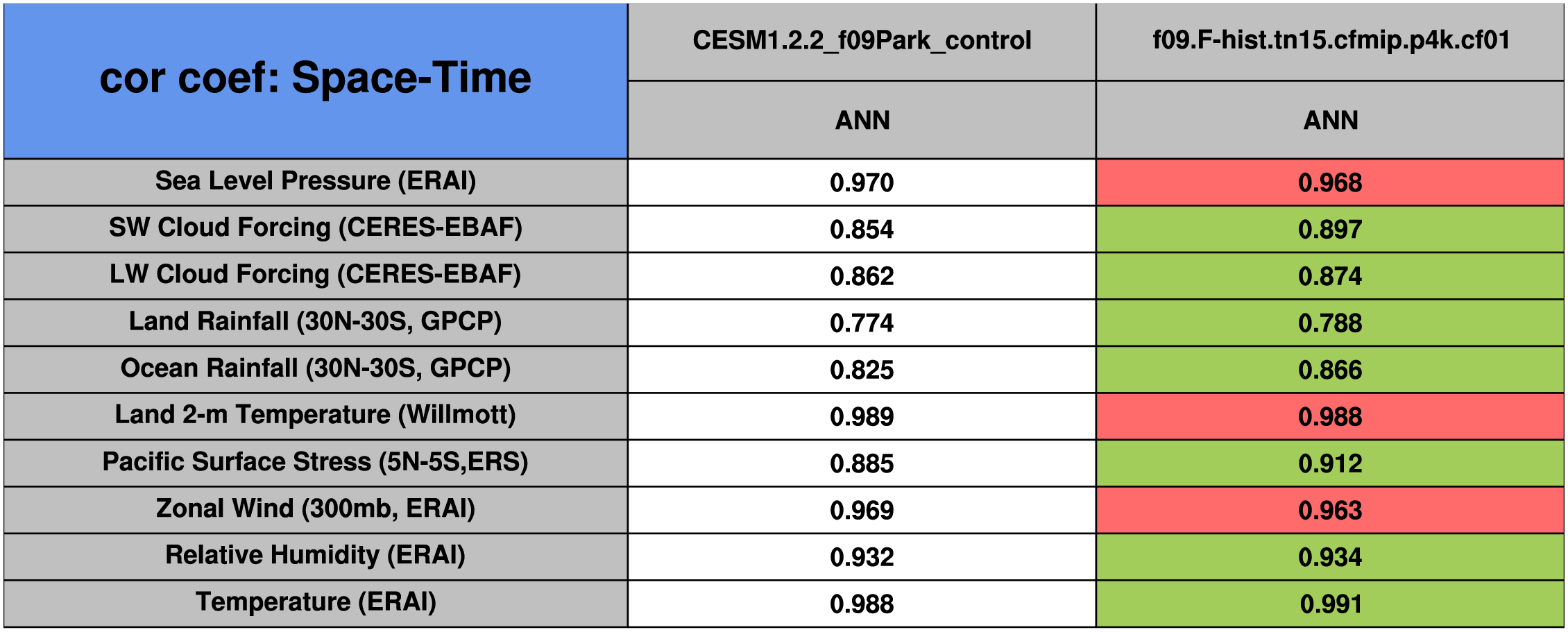Select the red 0.963 Zonal Wind cell
This screenshot has width=1568, height=632.
[x=1330, y=510]
